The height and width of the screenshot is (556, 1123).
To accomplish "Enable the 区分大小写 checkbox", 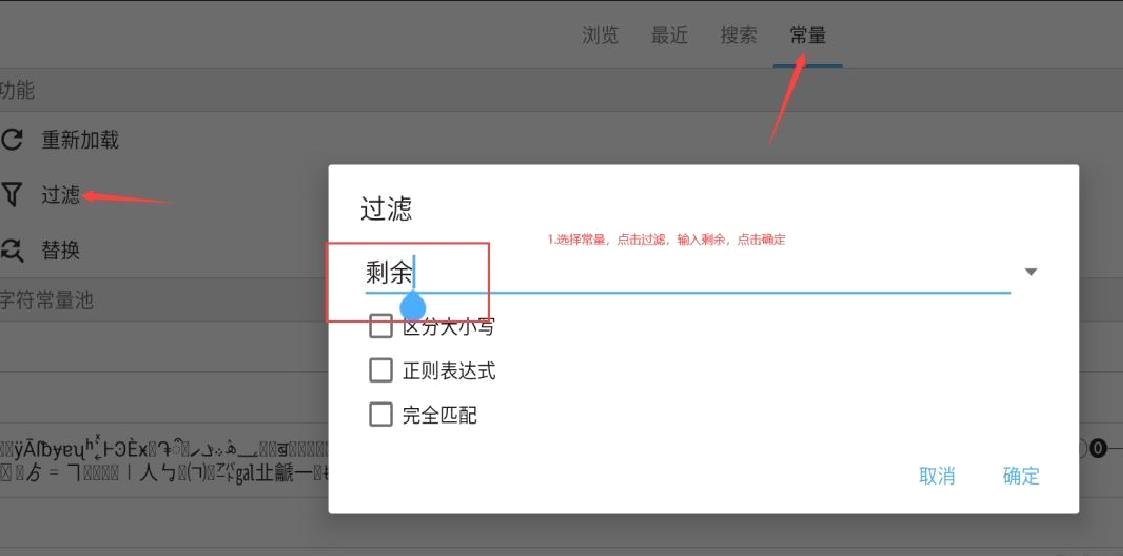I will pyautogui.click(x=381, y=326).
